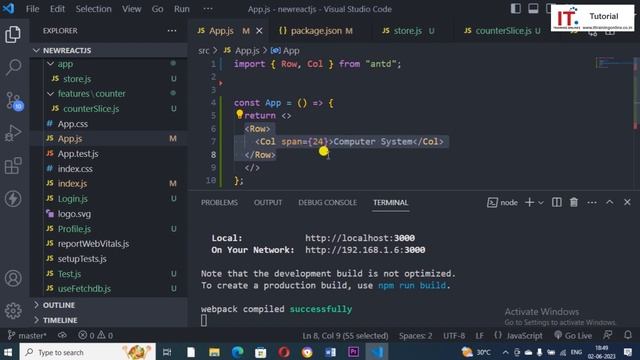This screenshot has height=360, width=640.
Task: Add a new terminal with plus icon
Action: 529,202
